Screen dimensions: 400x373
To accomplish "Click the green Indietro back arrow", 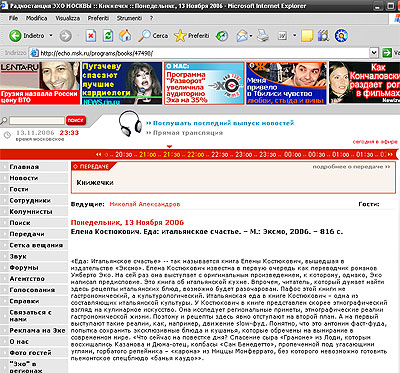I will (x=15, y=35).
